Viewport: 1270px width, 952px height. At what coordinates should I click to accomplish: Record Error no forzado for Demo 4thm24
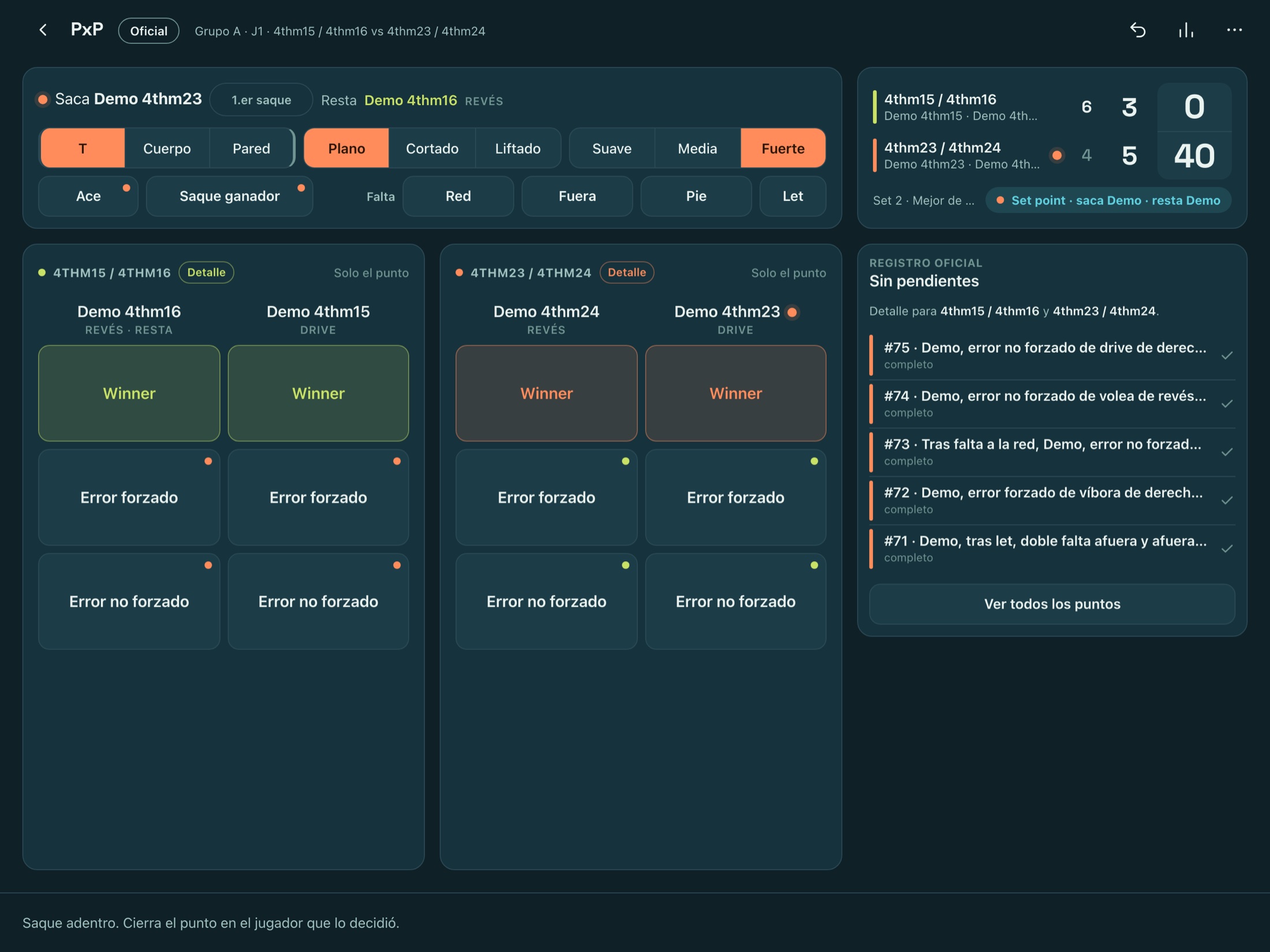click(x=546, y=601)
